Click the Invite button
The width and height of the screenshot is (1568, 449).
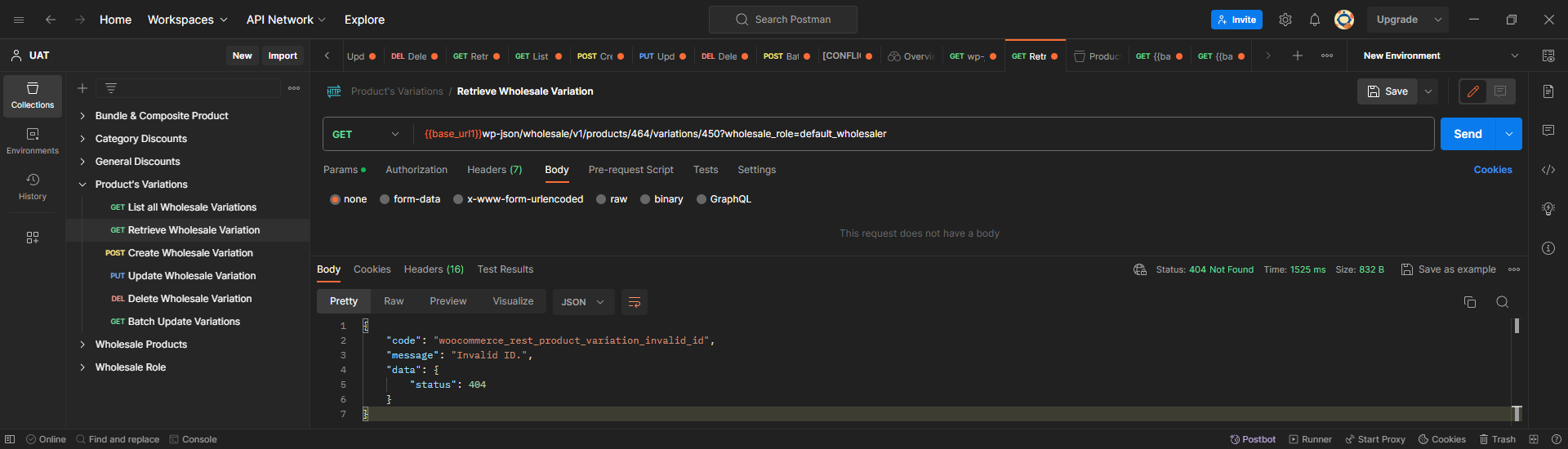(x=1236, y=20)
